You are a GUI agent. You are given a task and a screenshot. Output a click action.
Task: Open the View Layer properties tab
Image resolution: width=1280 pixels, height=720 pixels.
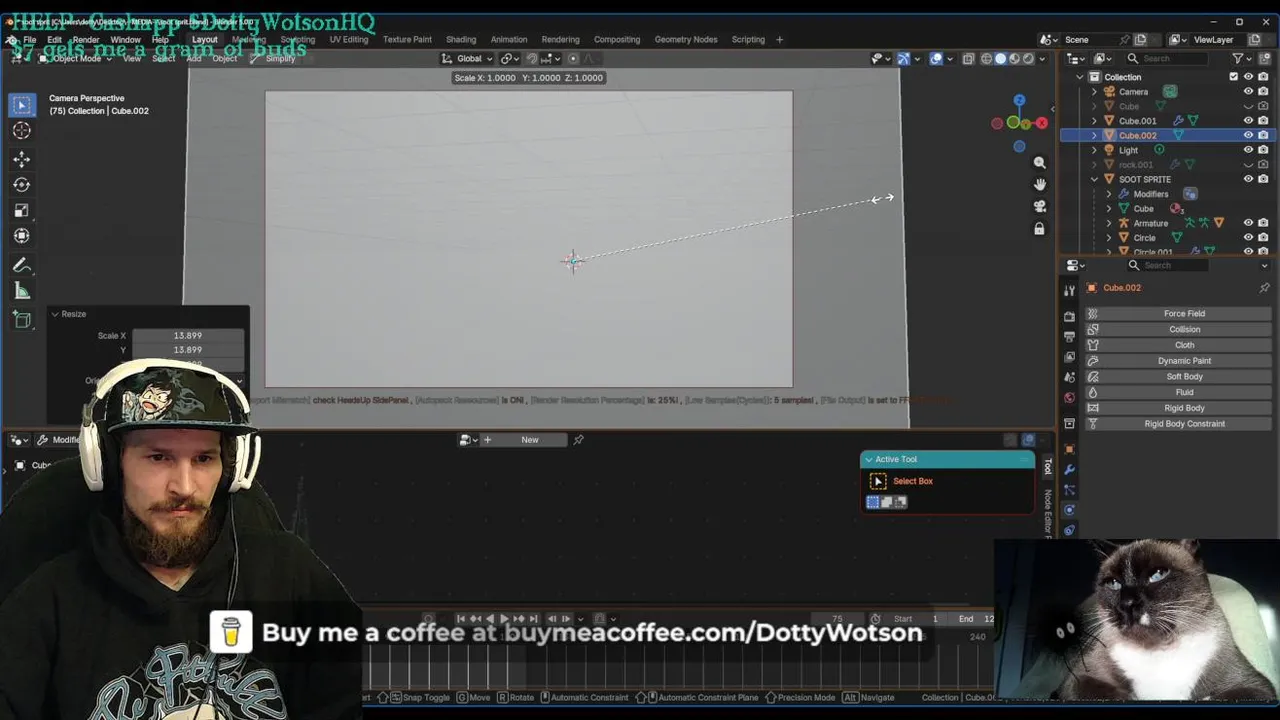(1069, 356)
